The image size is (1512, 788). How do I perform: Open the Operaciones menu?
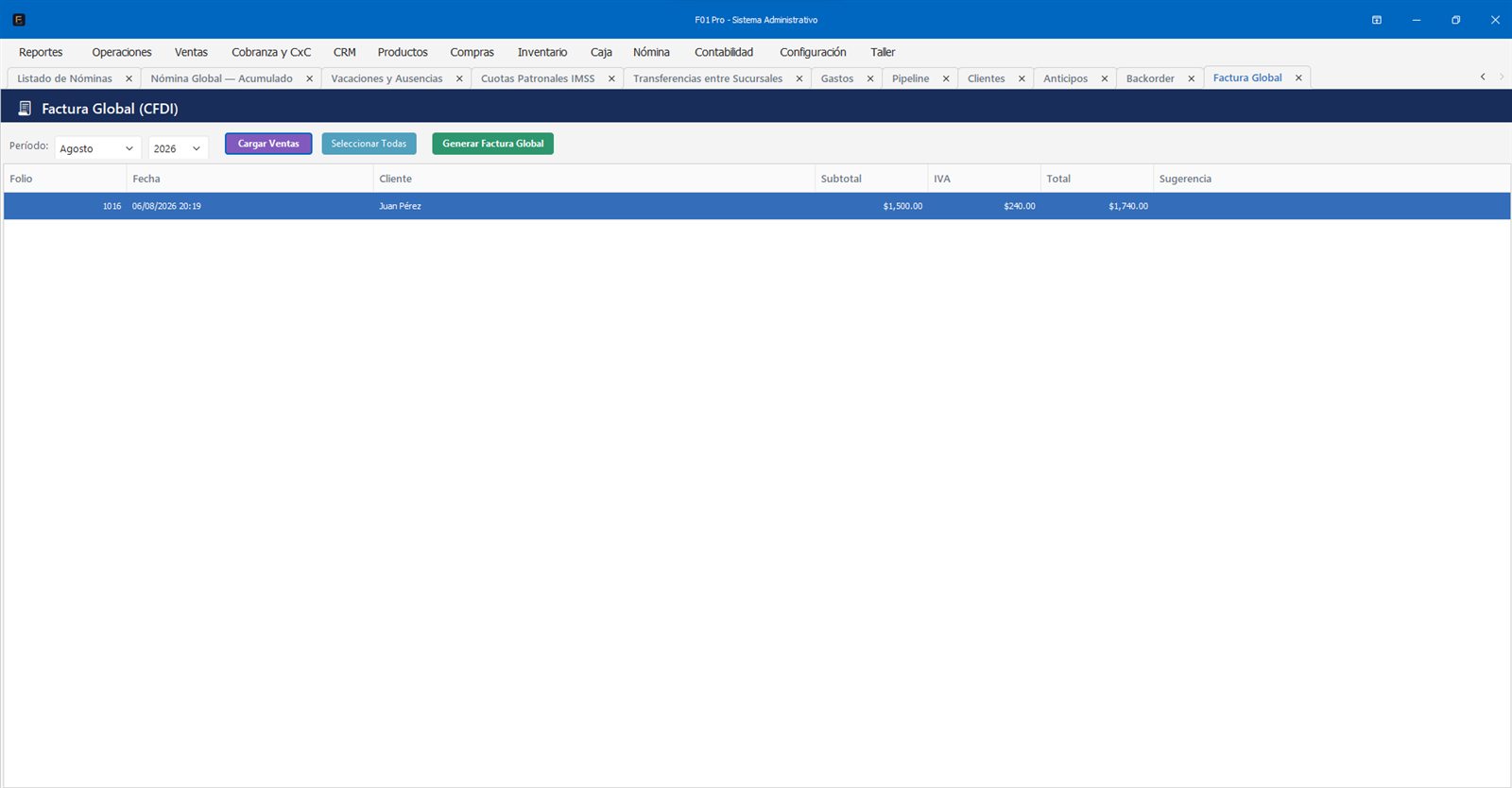[x=122, y=52]
